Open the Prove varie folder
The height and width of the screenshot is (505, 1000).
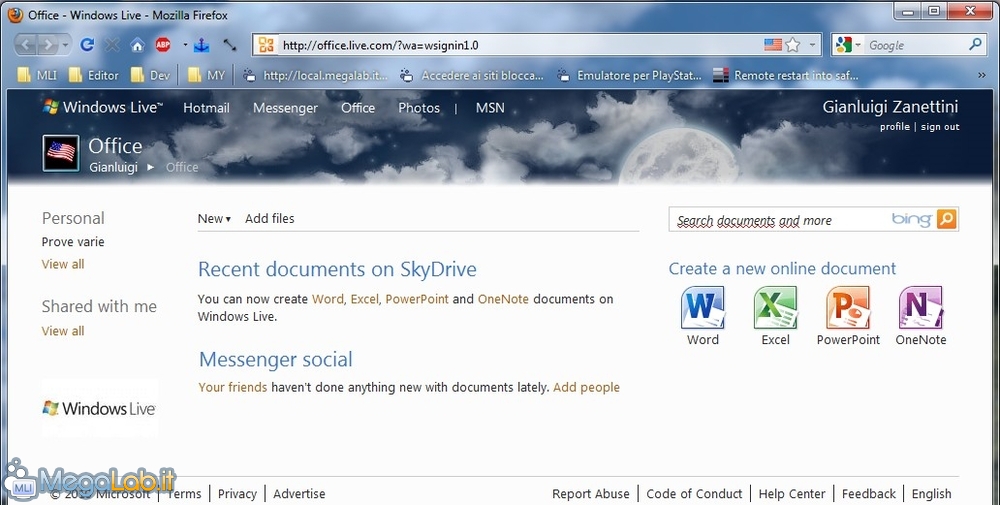tap(73, 242)
